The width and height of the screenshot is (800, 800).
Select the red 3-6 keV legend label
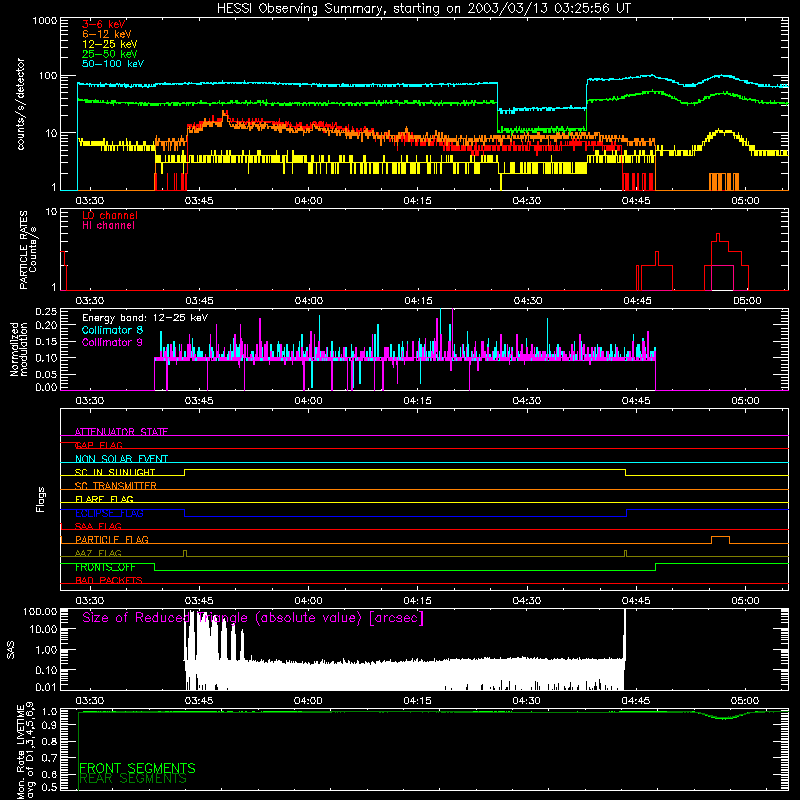[x=104, y=24]
